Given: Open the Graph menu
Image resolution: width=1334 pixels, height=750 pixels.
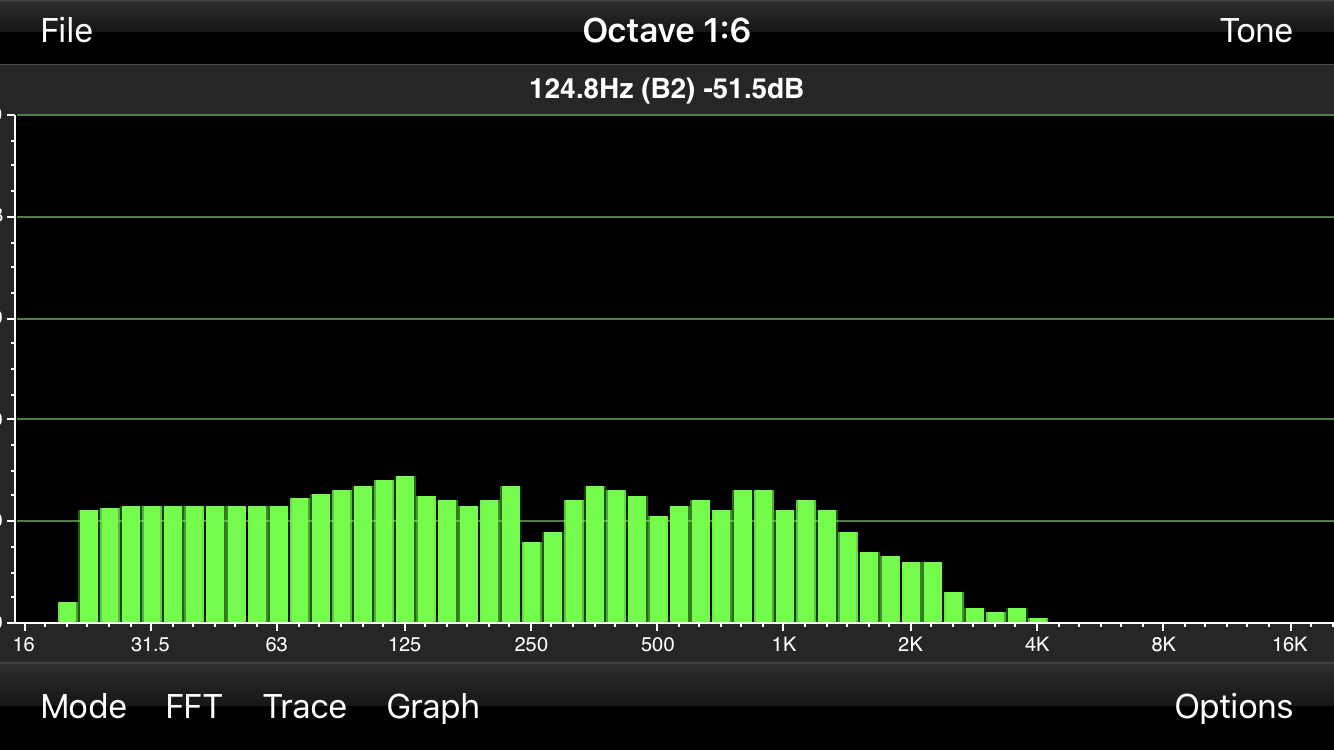Looking at the screenshot, I should 432,707.
